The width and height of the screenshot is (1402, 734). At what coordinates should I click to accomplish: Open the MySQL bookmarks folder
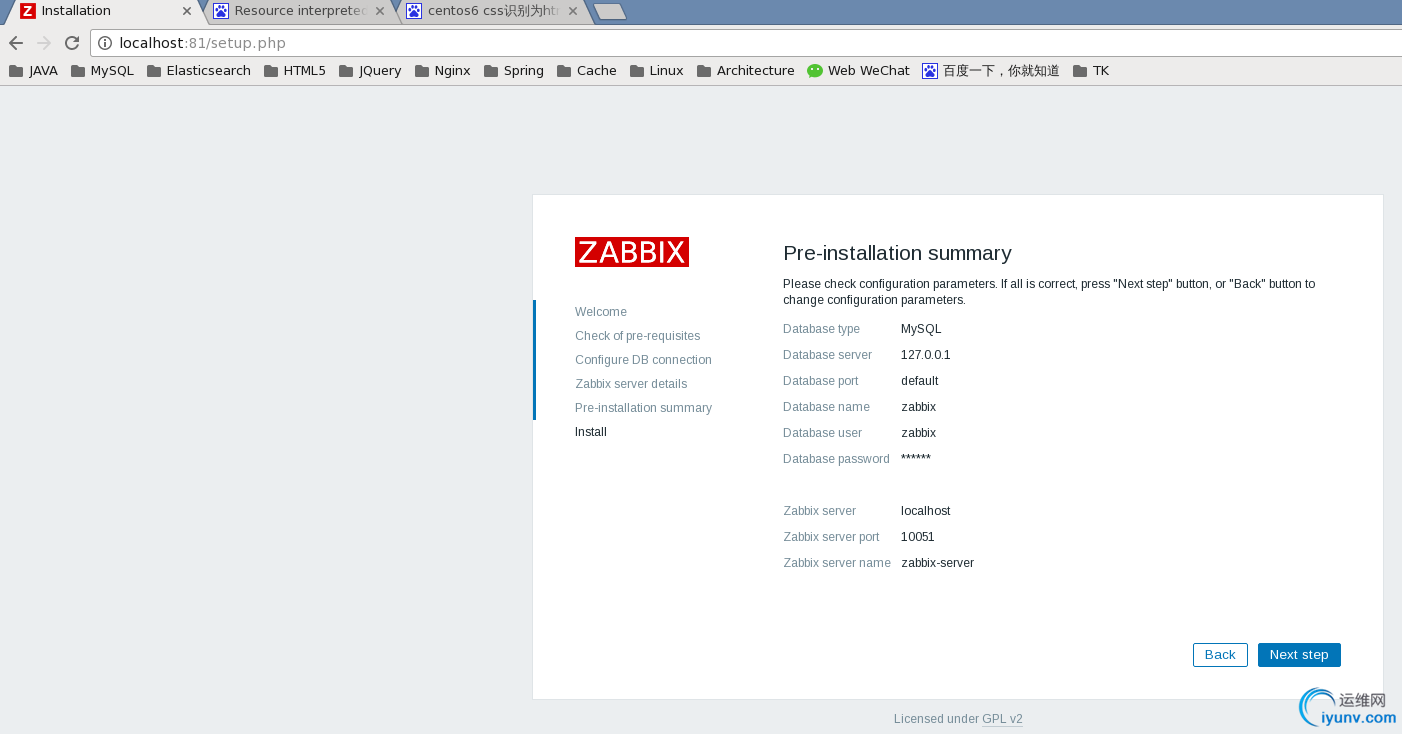click(x=102, y=71)
